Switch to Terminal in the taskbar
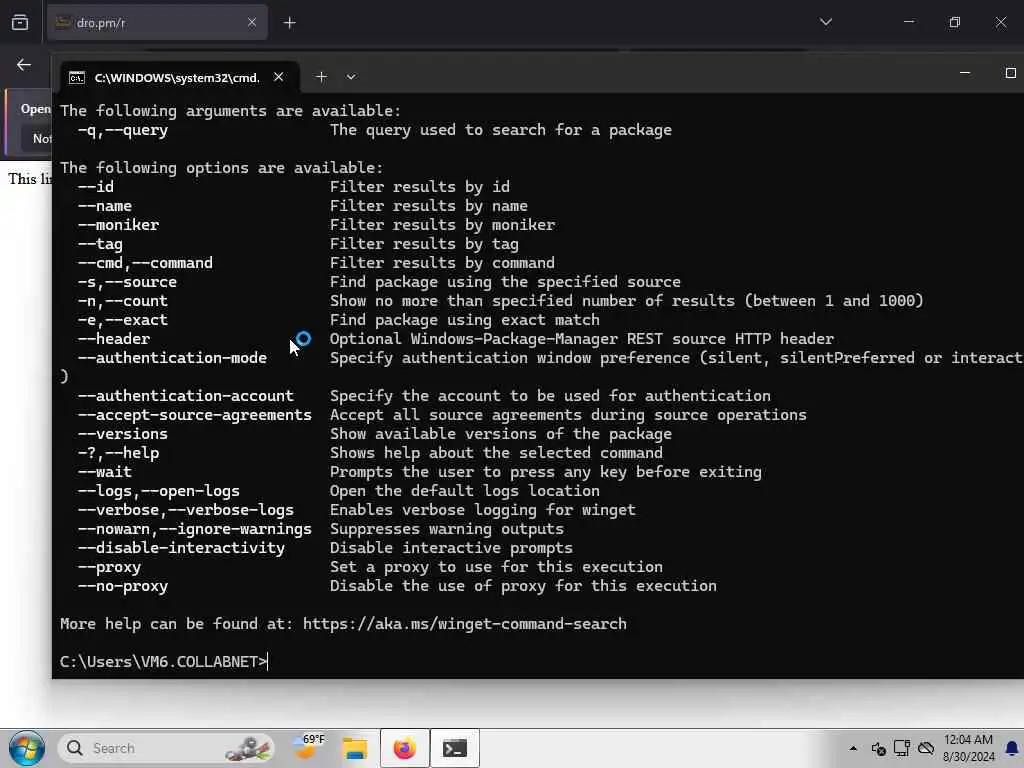This screenshot has width=1024, height=768. (455, 748)
